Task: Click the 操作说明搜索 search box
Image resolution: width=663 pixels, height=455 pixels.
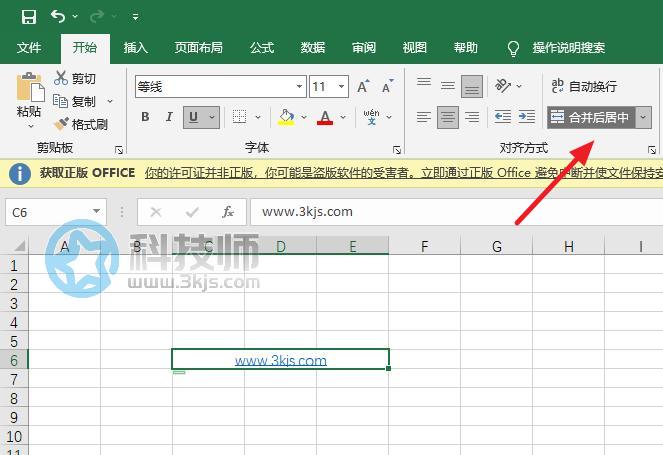Action: [568, 47]
